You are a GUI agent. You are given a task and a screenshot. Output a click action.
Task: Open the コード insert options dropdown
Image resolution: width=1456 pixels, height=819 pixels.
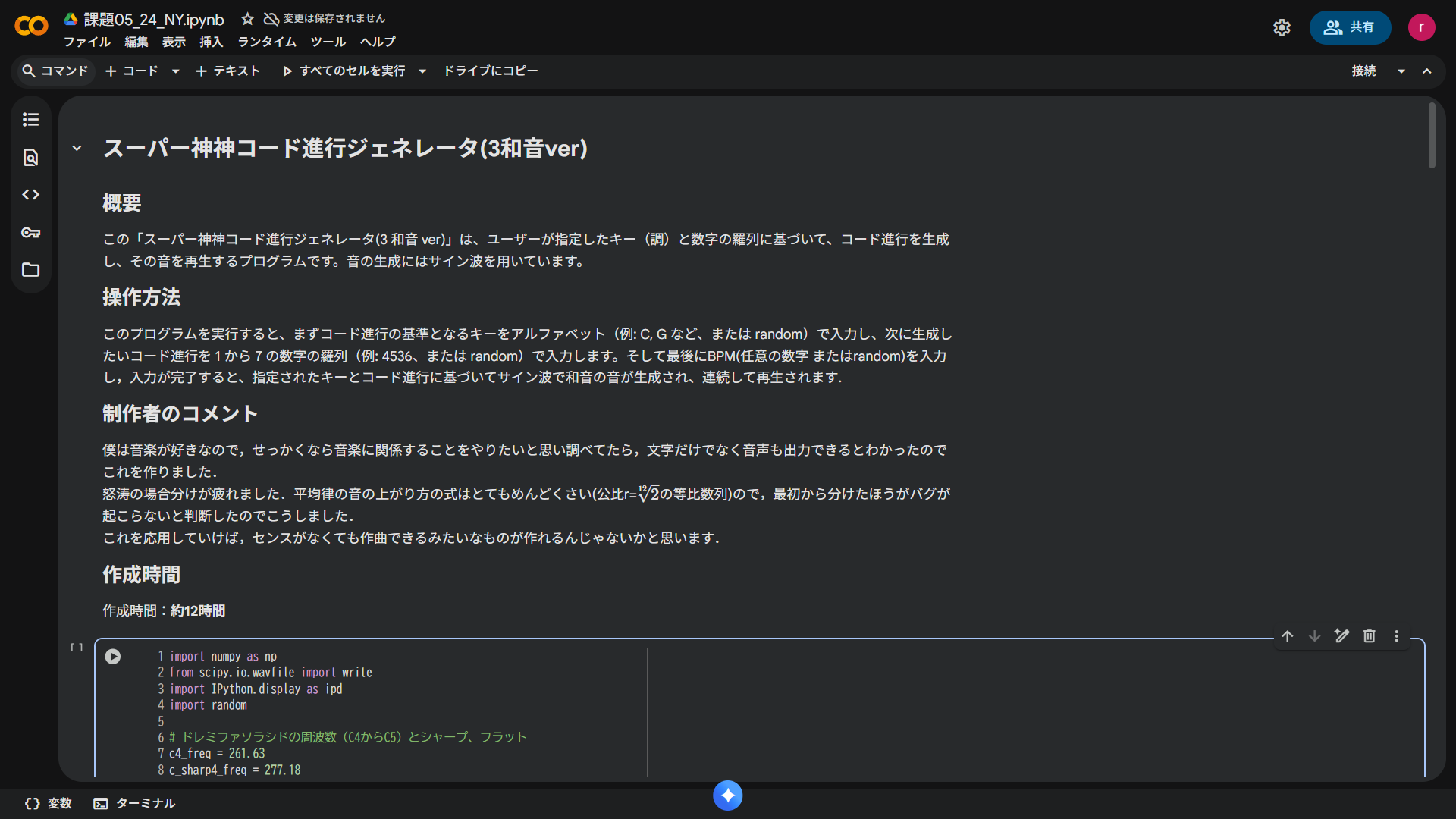point(175,71)
